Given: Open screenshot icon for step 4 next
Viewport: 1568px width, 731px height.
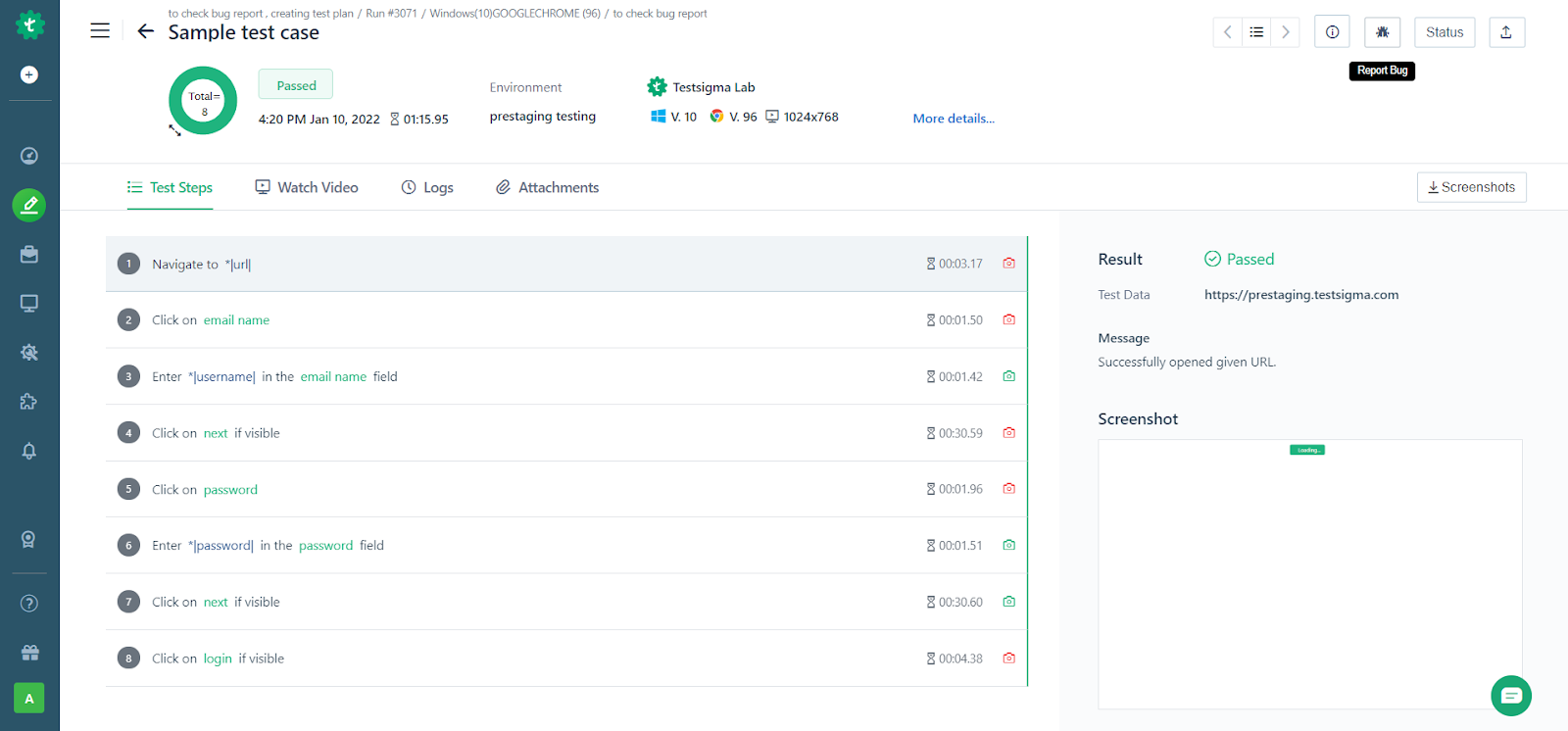Looking at the screenshot, I should tap(1008, 433).
